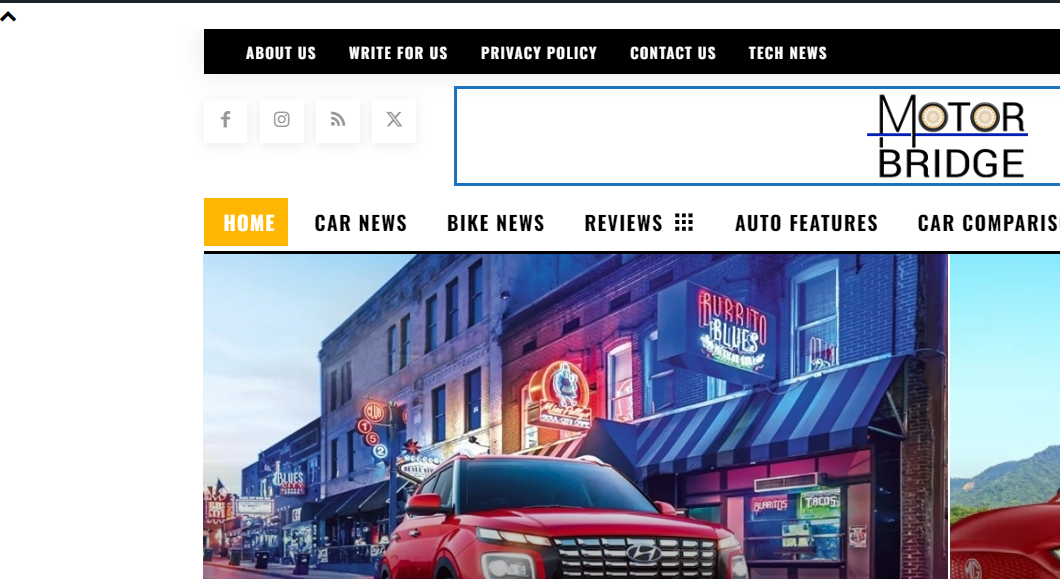Open the Facebook social icon

click(x=225, y=120)
